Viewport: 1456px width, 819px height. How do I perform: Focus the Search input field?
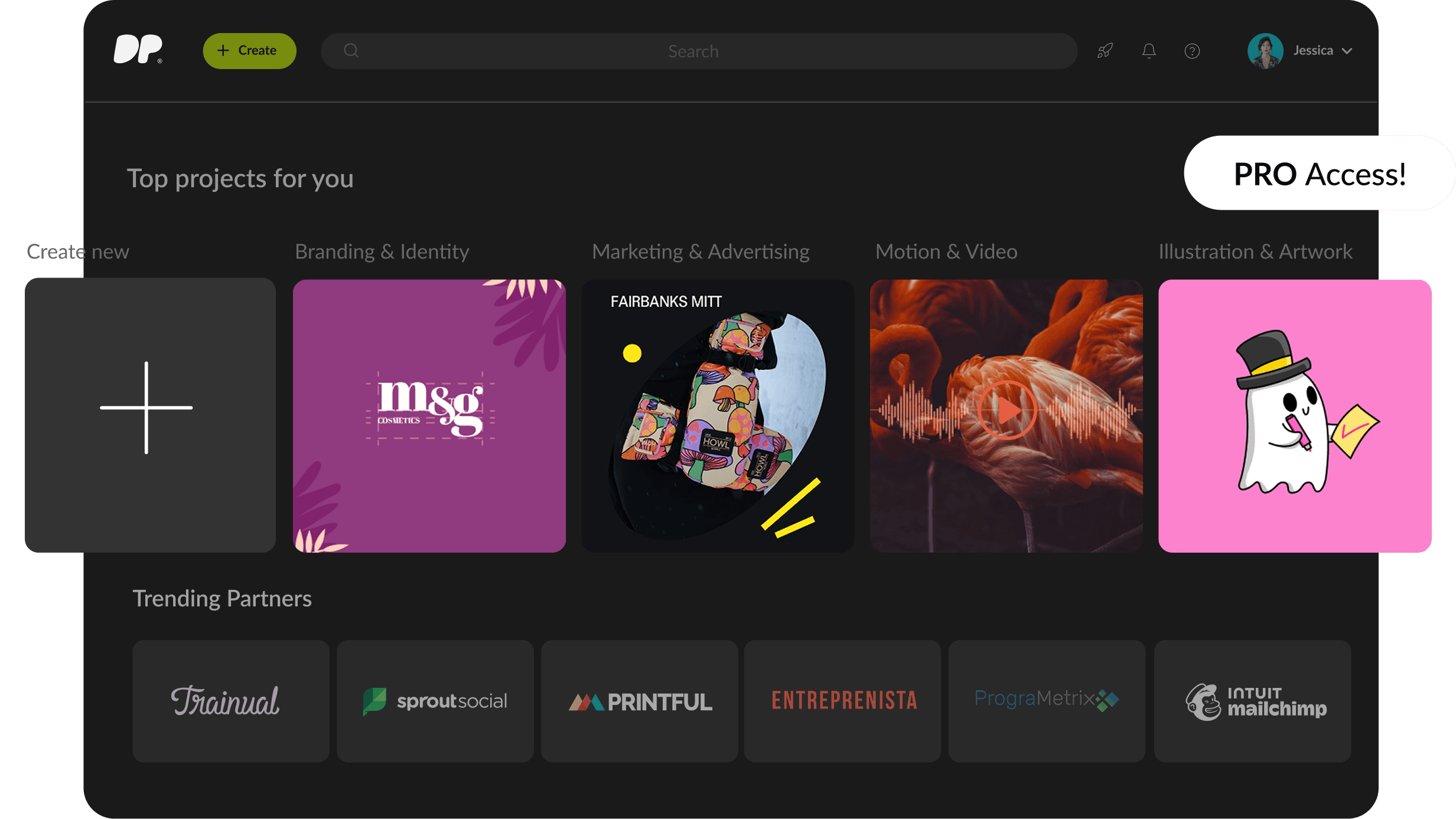pyautogui.click(x=699, y=51)
